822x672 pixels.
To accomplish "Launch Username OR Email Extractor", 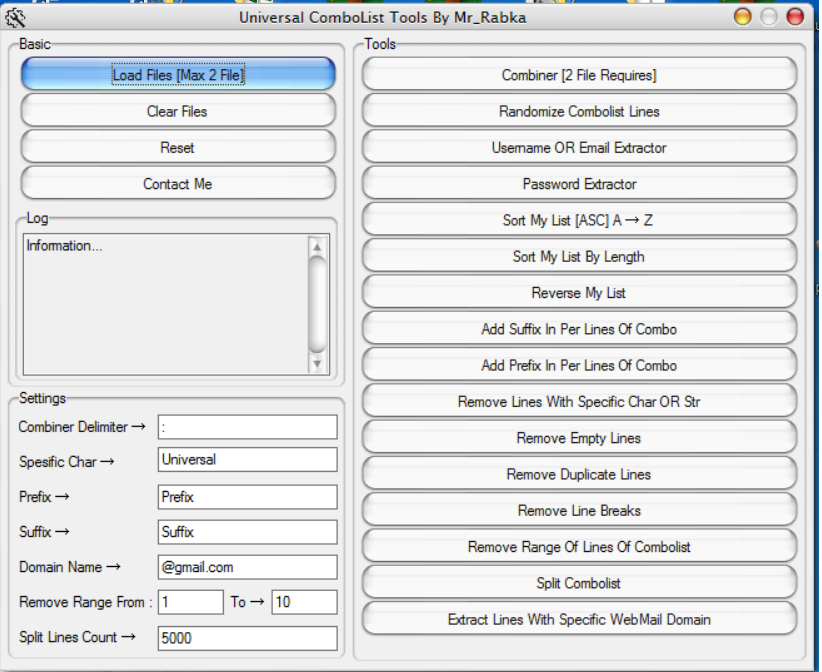I will point(579,148).
